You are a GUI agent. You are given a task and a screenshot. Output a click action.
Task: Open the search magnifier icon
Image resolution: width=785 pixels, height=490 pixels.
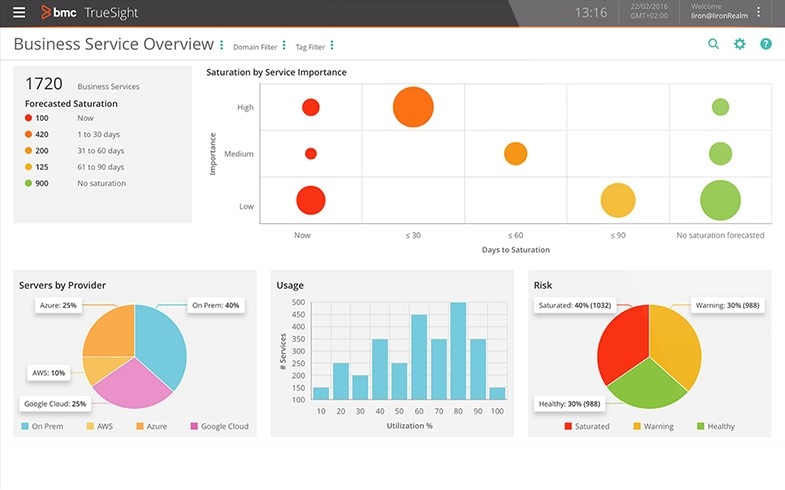pyautogui.click(x=713, y=44)
